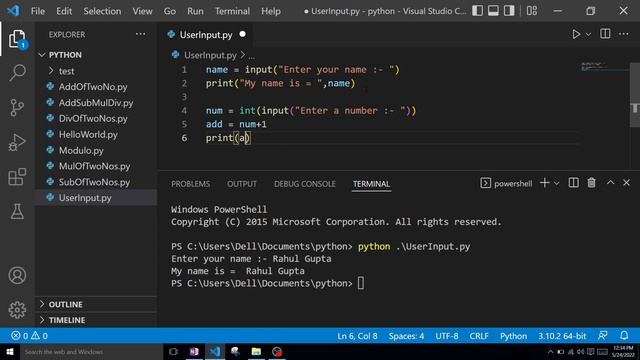Open the Extensions view

pyautogui.click(x=17, y=177)
